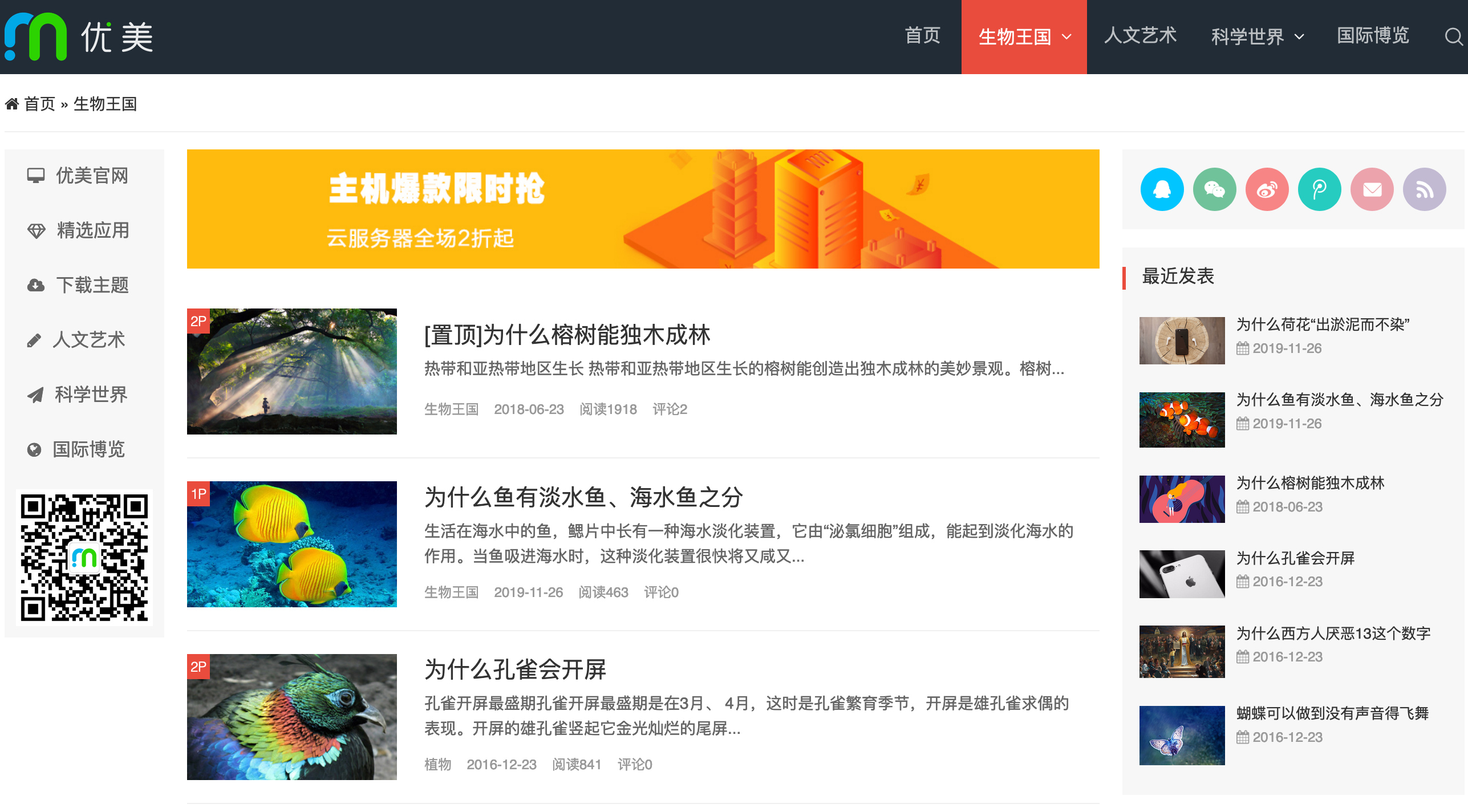This screenshot has width=1468, height=812.
Task: Click 生物王国 category under fish article
Action: click(451, 592)
